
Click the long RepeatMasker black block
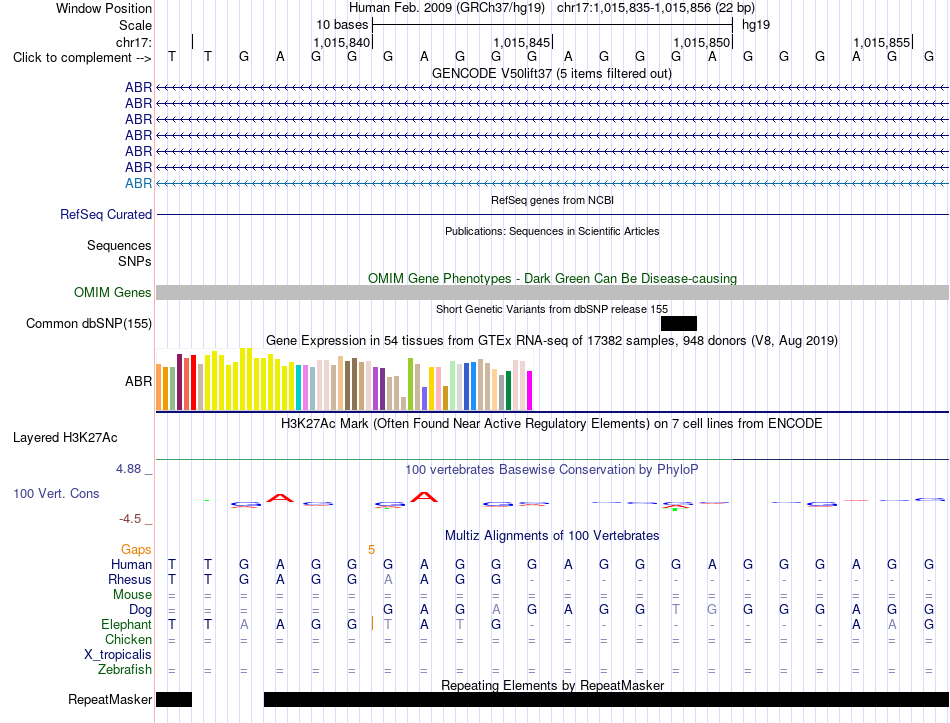606,699
